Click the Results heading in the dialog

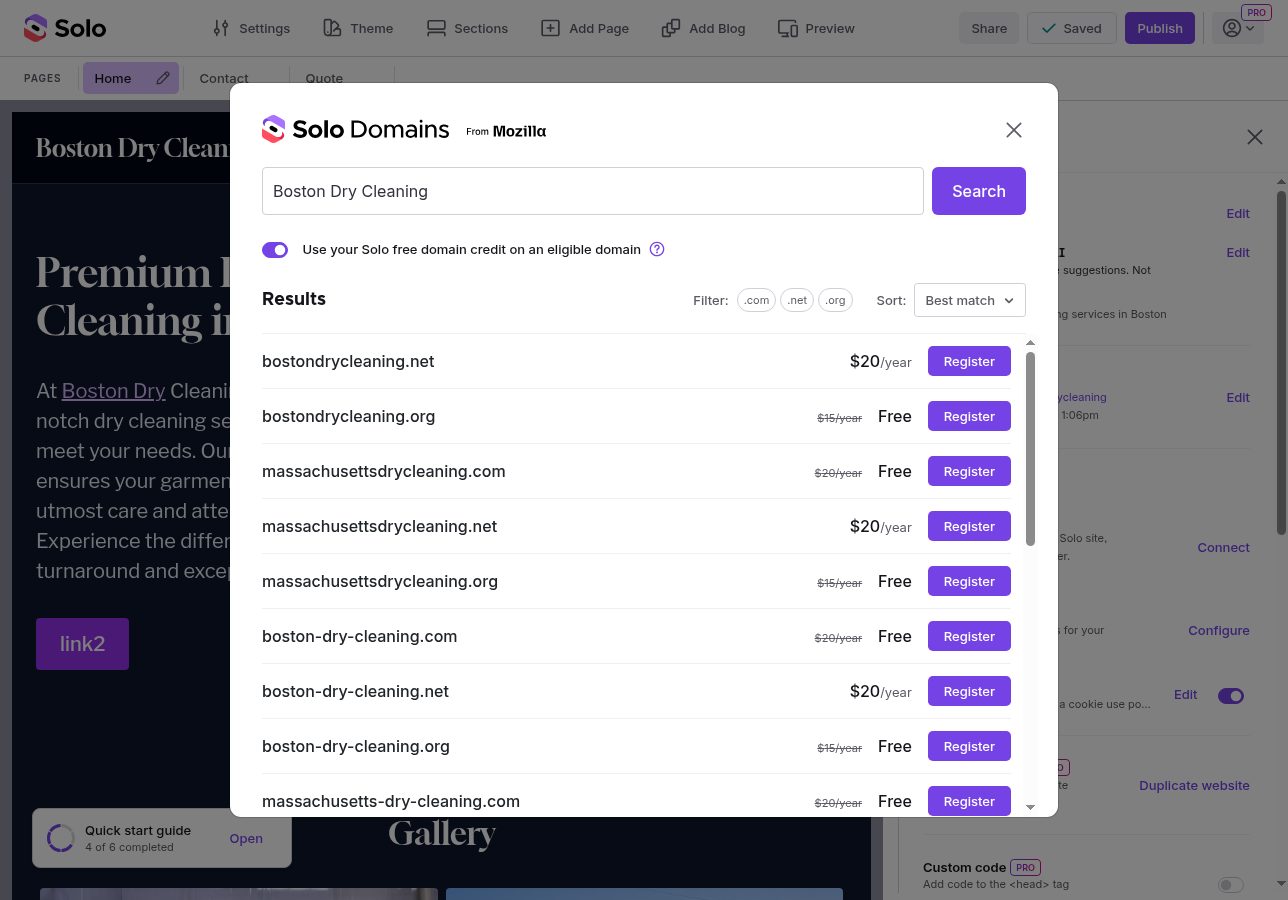coord(294,298)
